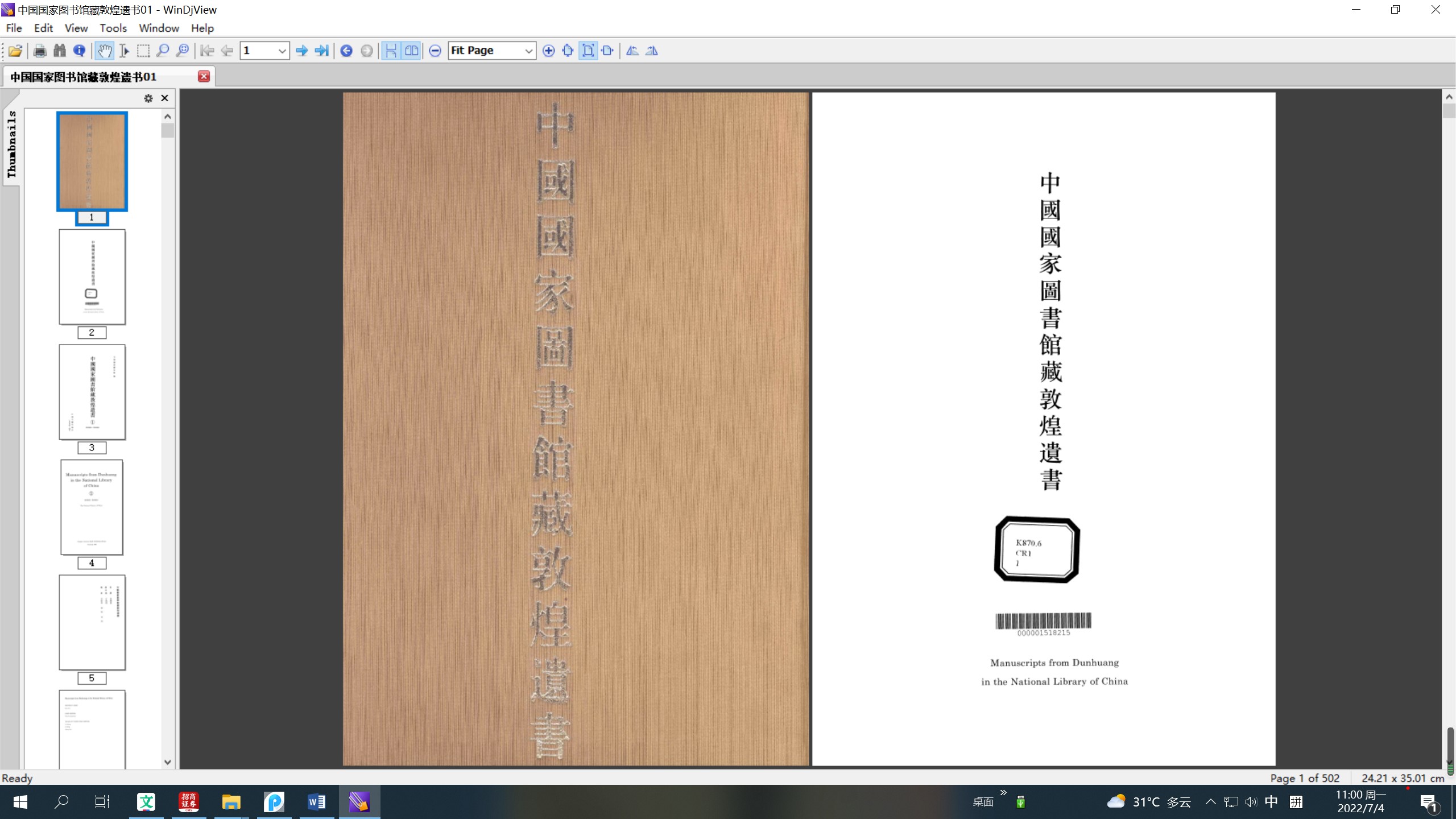
Task: Jump to last page
Action: point(322,51)
